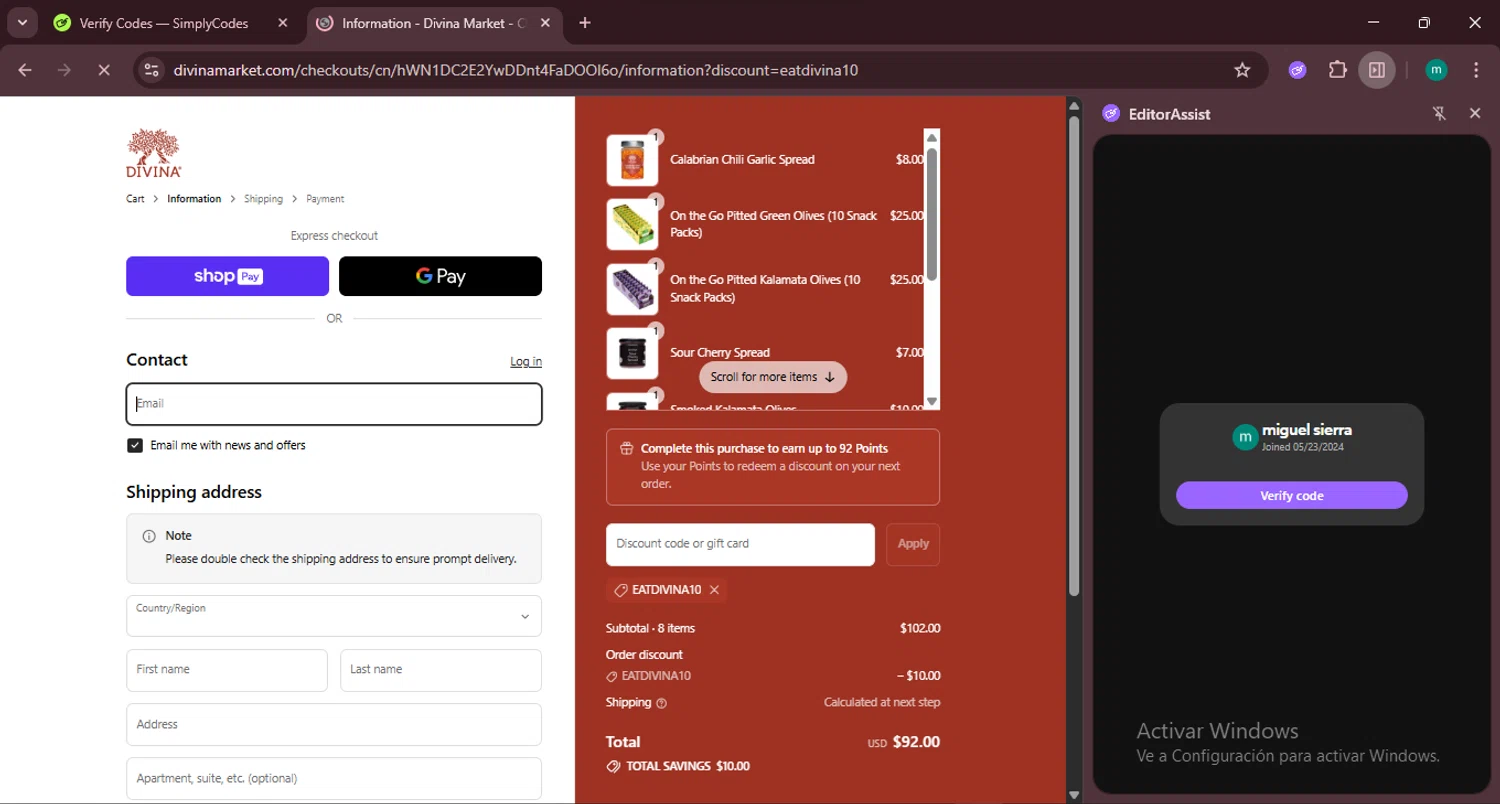Close the Verify Codes SimplyCodes tab
The width and height of the screenshot is (1500, 804).
point(282,23)
